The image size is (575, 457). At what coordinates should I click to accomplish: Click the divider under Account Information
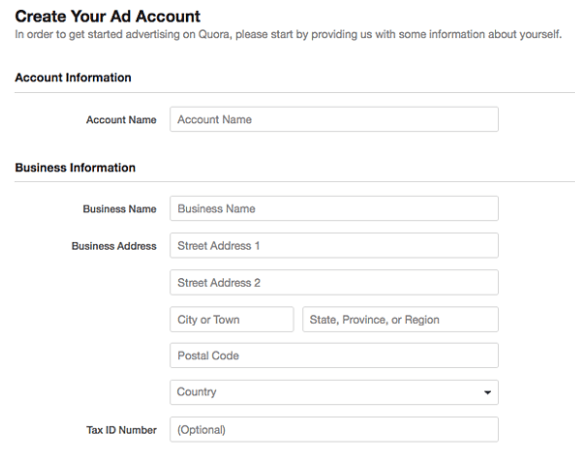pyautogui.click(x=295, y=92)
